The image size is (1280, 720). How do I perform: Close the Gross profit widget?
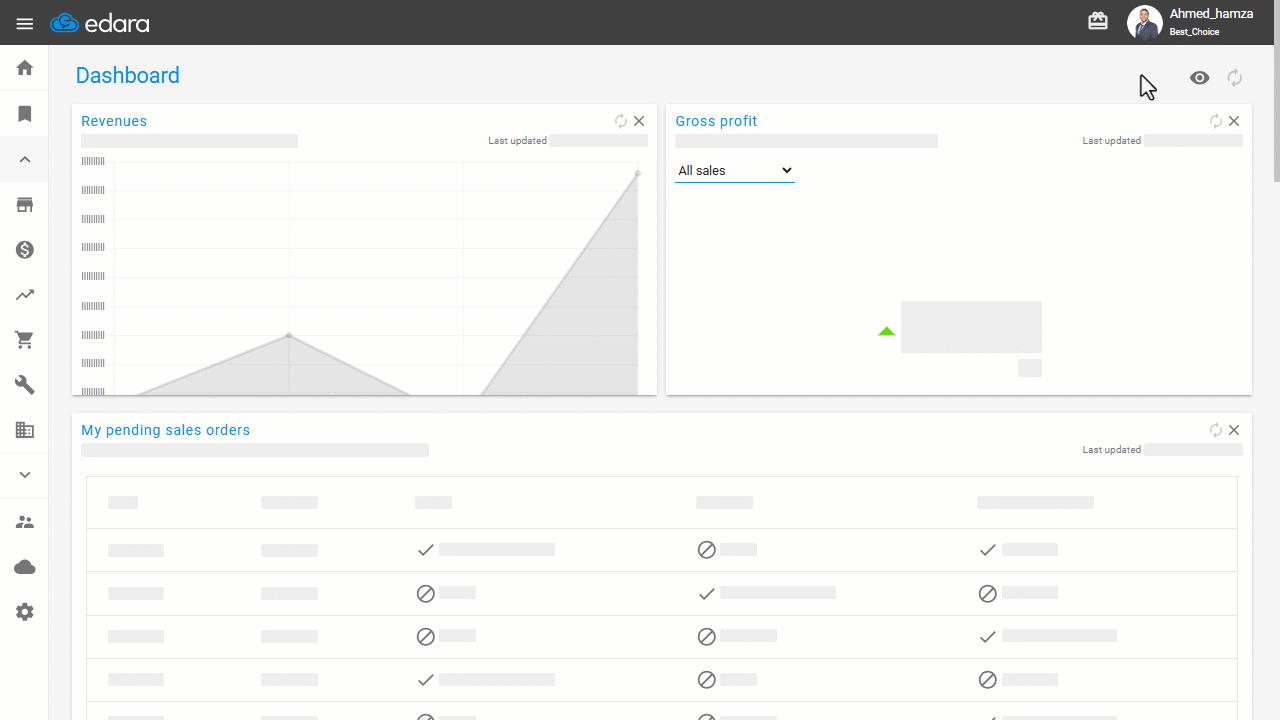1234,121
